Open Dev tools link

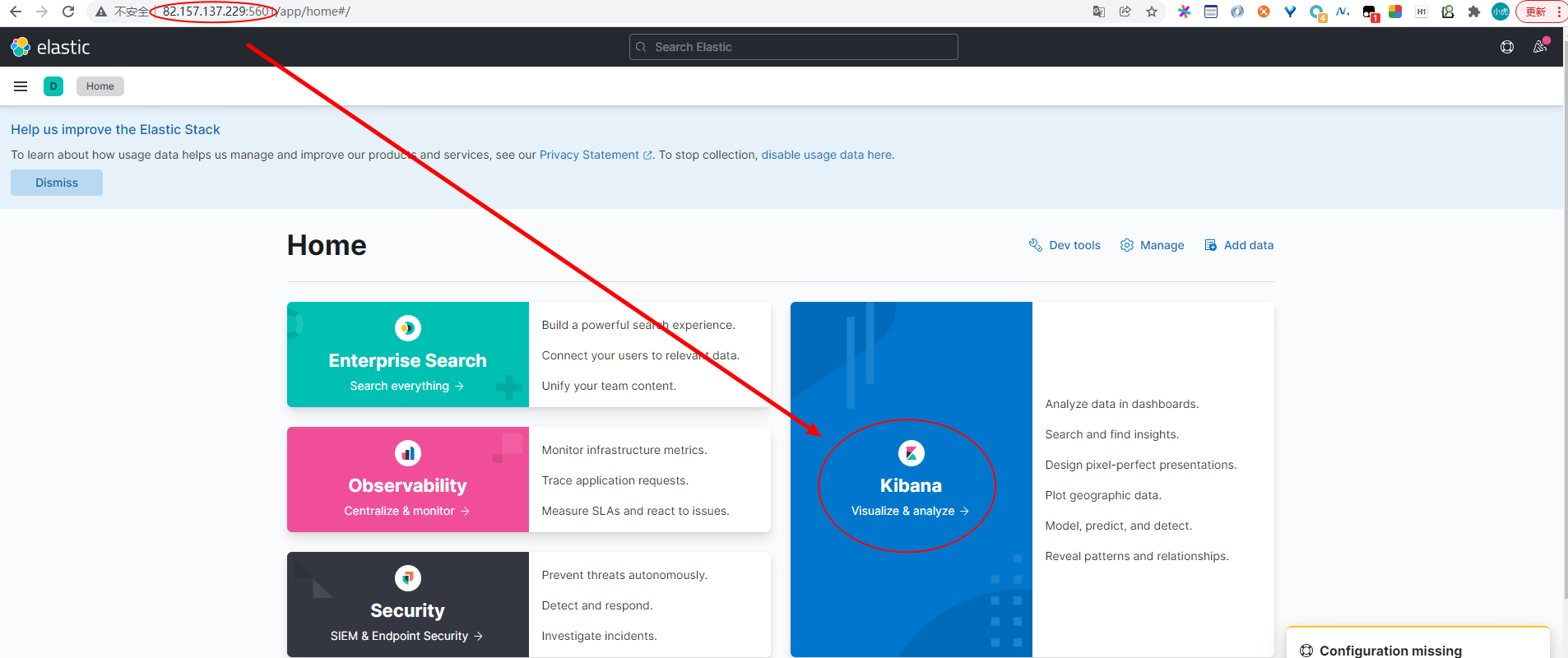point(1065,245)
